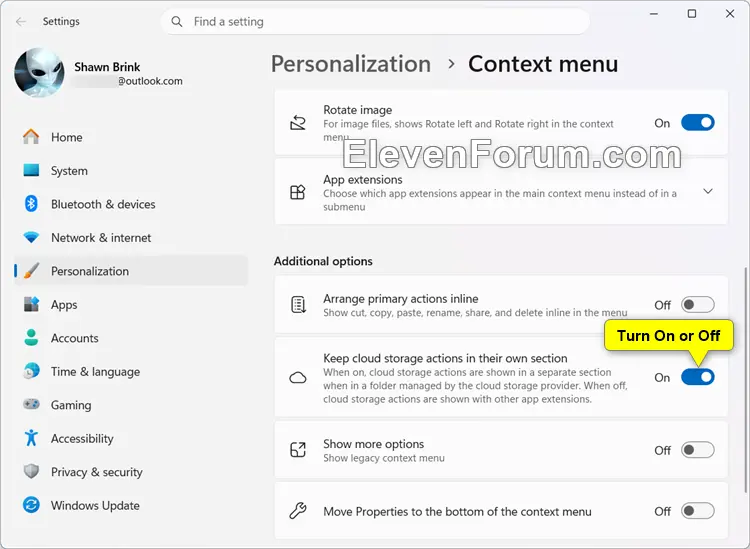This screenshot has width=750, height=549.
Task: Click in the Find a setting box
Action: pyautogui.click(x=375, y=22)
